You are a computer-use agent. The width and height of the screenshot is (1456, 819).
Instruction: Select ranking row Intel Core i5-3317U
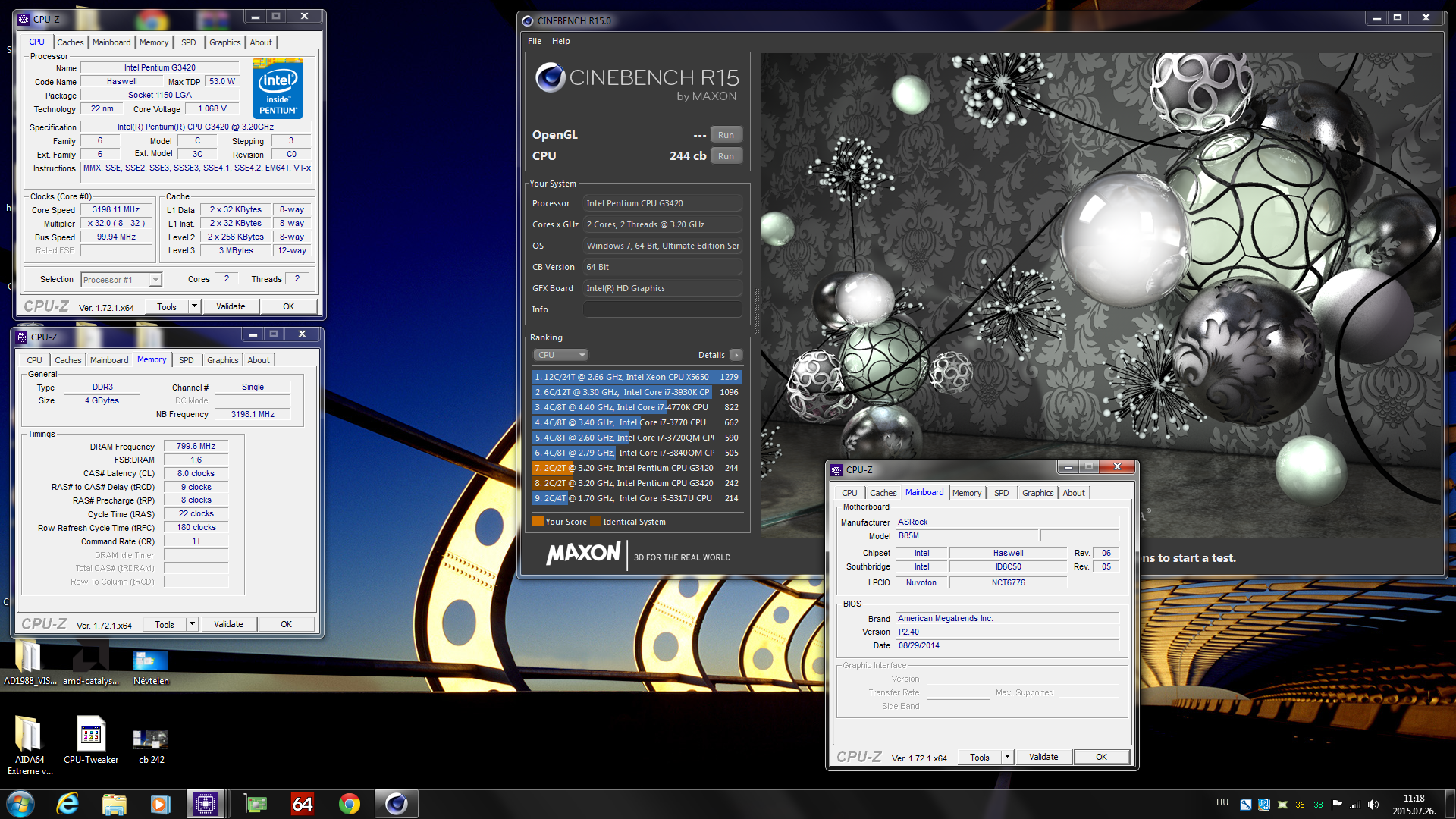click(x=636, y=498)
